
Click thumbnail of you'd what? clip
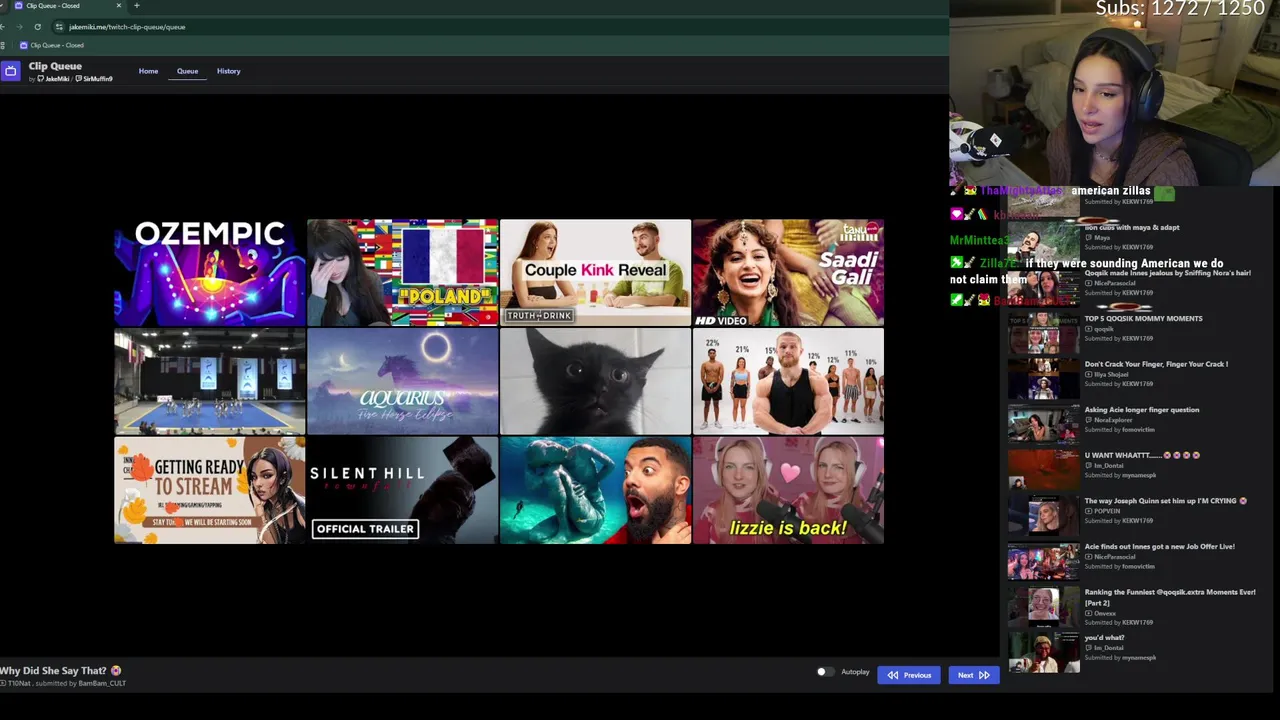1043,651
